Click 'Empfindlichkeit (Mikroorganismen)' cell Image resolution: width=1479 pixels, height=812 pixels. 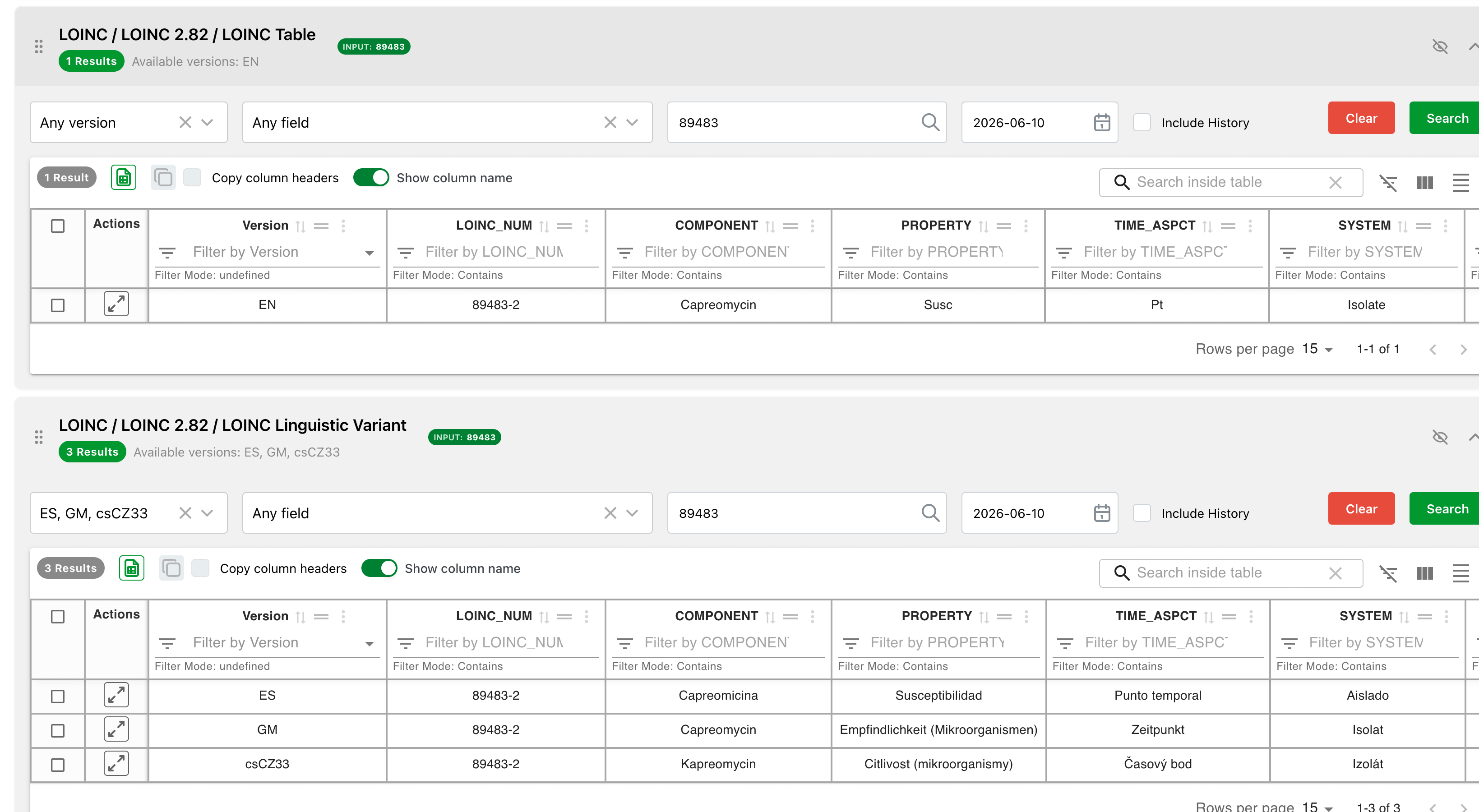pyautogui.click(x=938, y=730)
